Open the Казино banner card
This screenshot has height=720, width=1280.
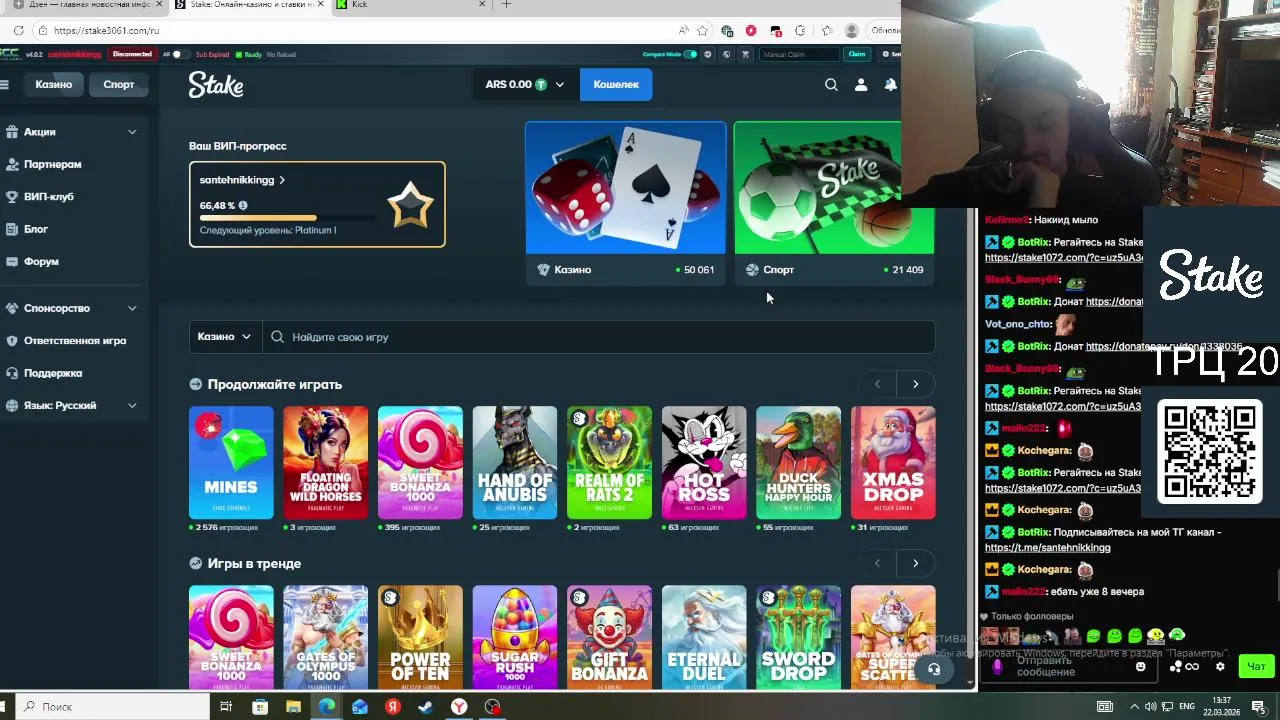tap(626, 203)
